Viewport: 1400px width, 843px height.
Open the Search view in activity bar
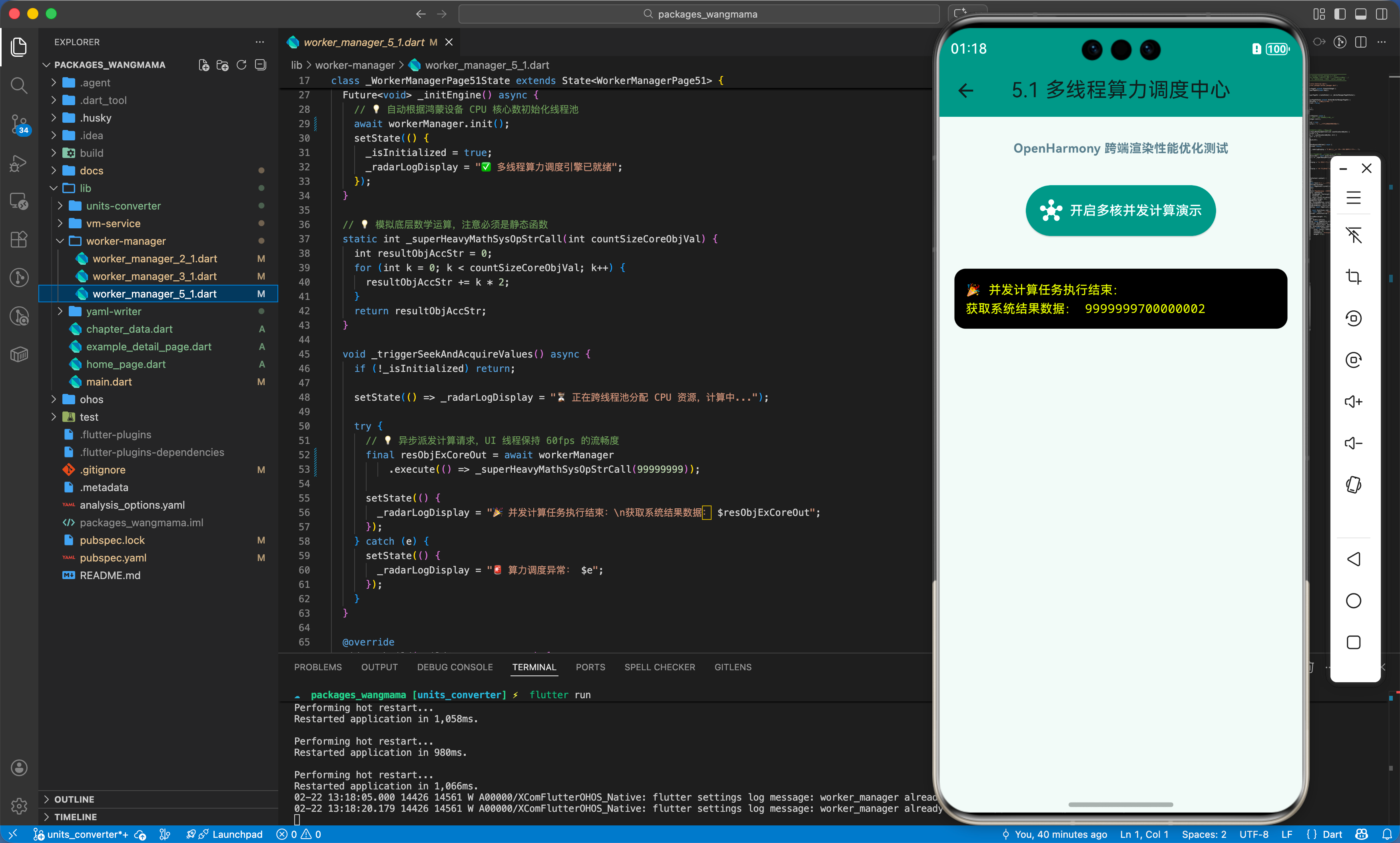19,85
